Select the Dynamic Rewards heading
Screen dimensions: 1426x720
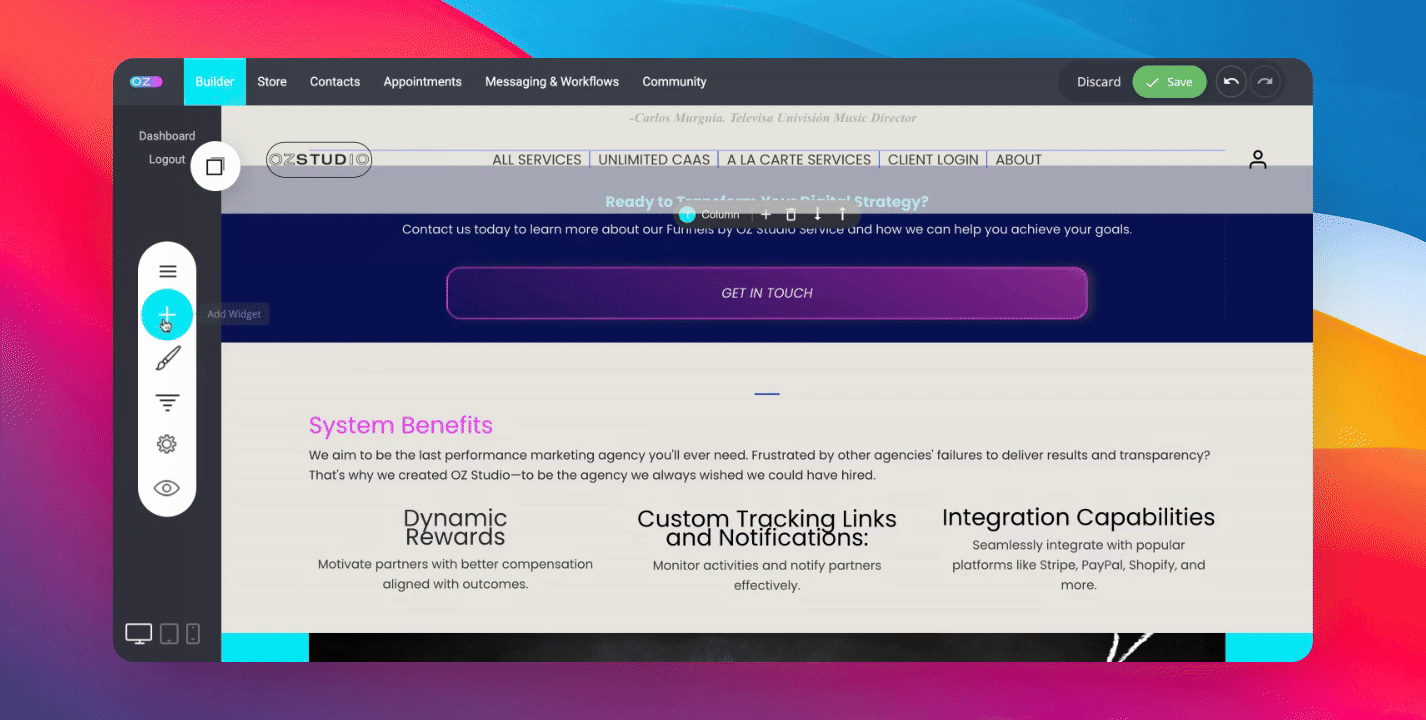[455, 527]
